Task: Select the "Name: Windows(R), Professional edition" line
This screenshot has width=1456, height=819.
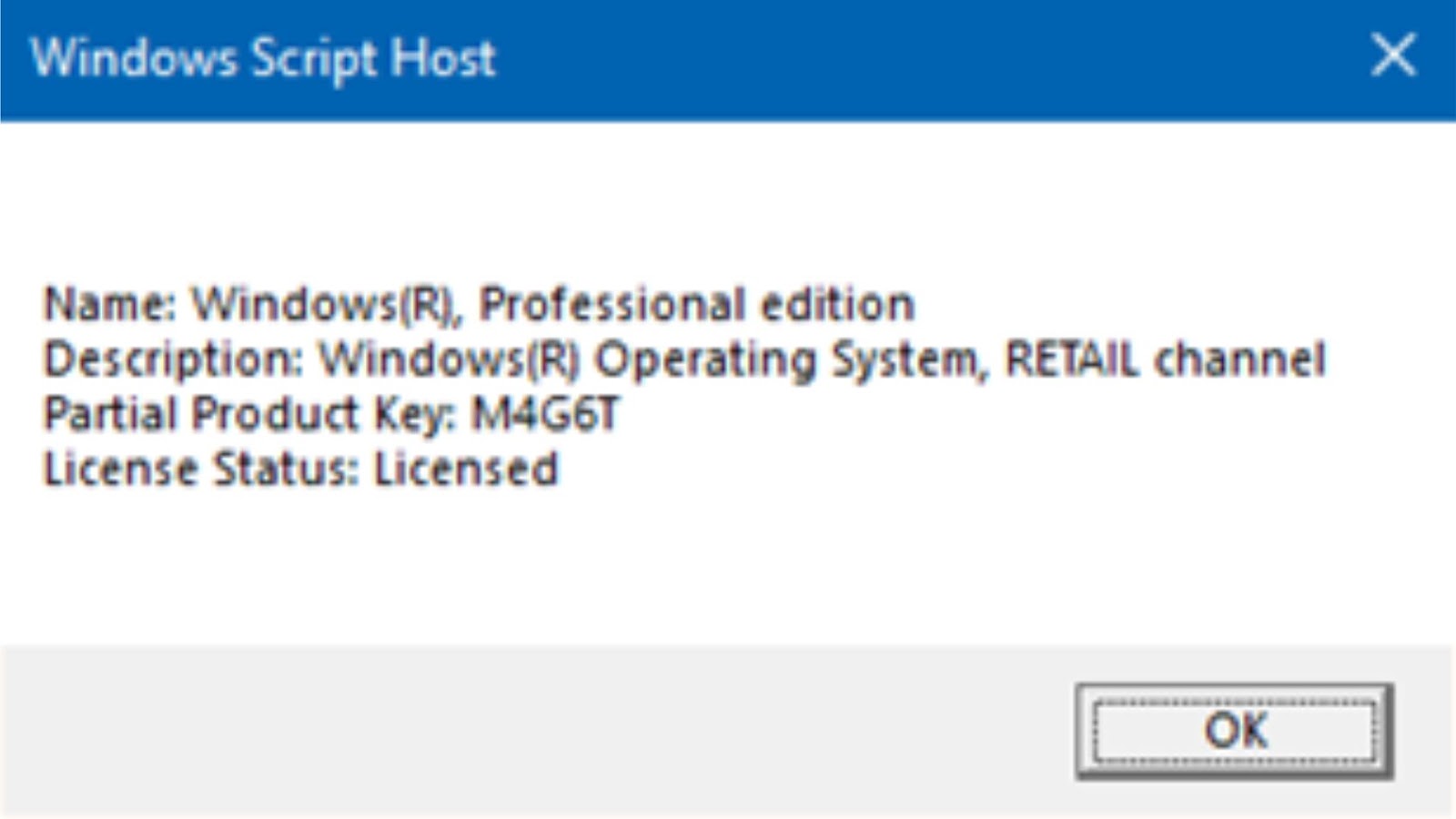Action: point(479,304)
